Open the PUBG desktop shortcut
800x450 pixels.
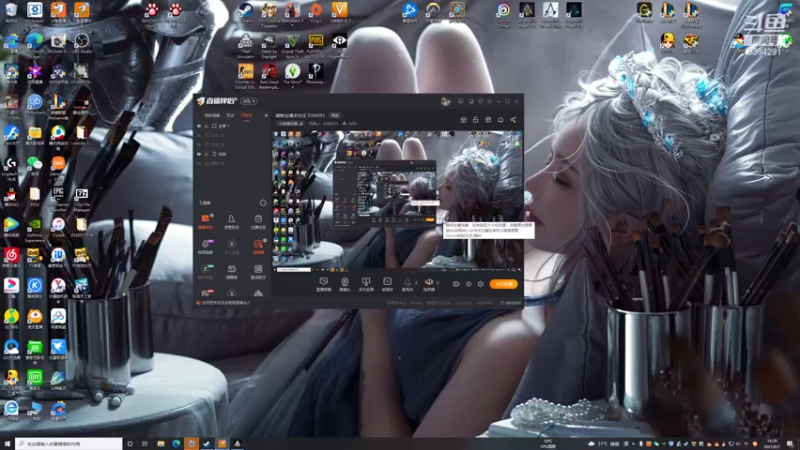[x=316, y=46]
